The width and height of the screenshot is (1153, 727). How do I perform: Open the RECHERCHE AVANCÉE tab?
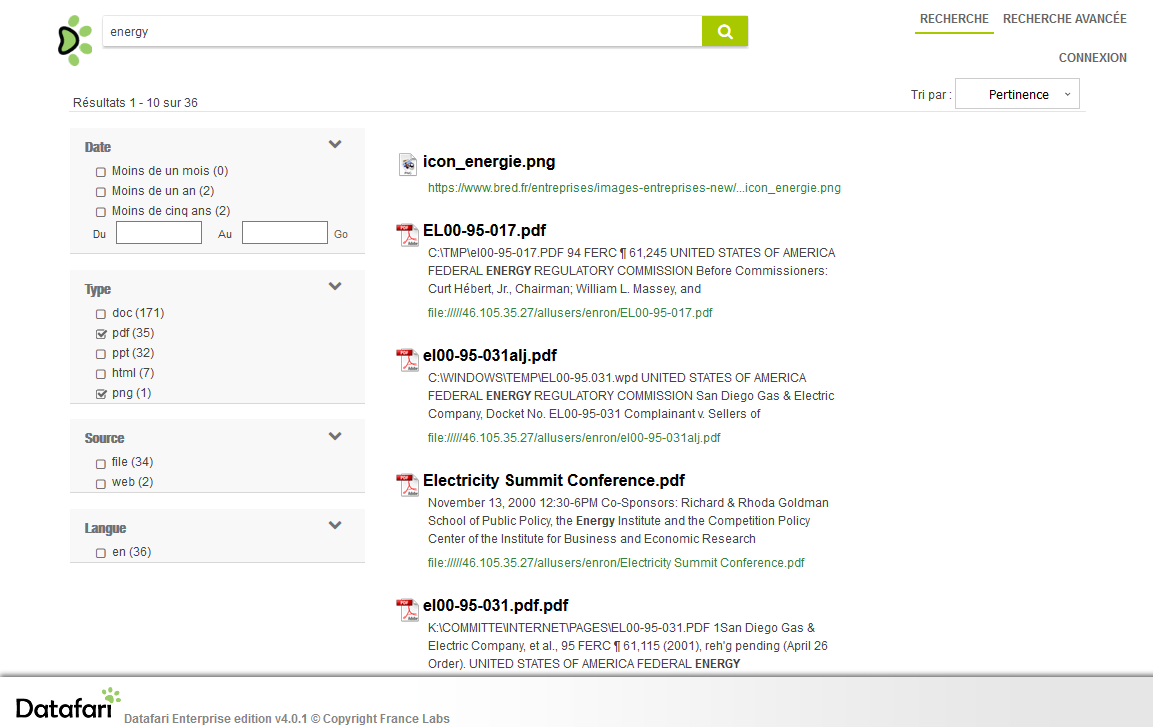[x=1064, y=19]
